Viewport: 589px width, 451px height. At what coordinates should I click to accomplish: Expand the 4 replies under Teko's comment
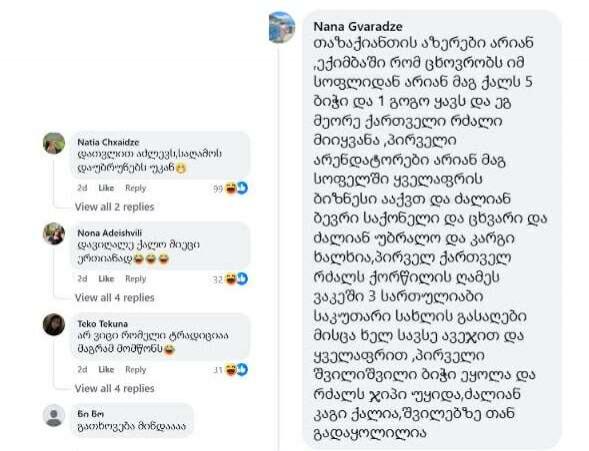click(115, 388)
